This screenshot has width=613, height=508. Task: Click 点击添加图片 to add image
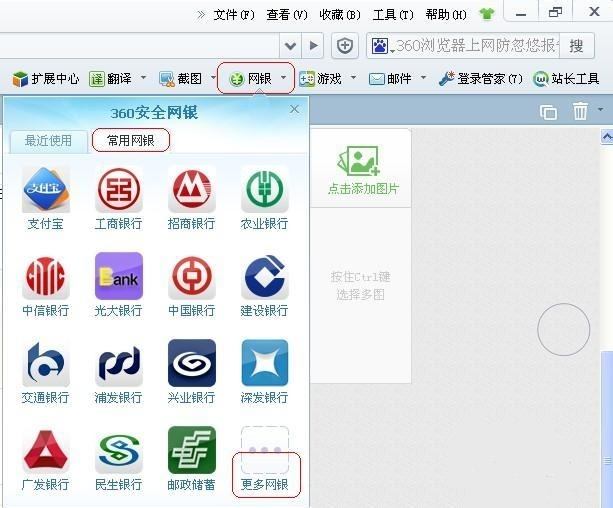(x=363, y=171)
